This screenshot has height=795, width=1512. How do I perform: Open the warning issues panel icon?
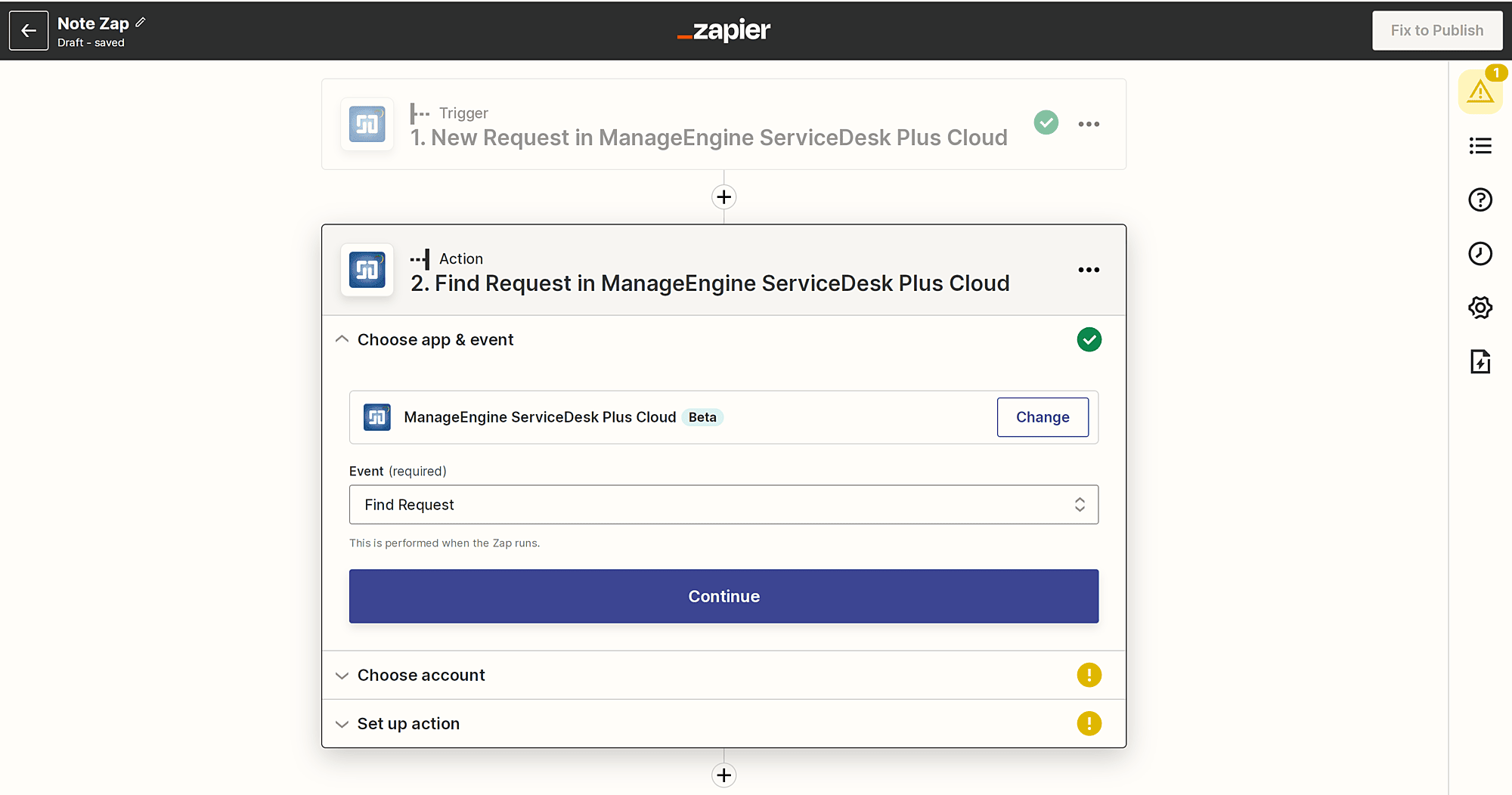point(1480,92)
